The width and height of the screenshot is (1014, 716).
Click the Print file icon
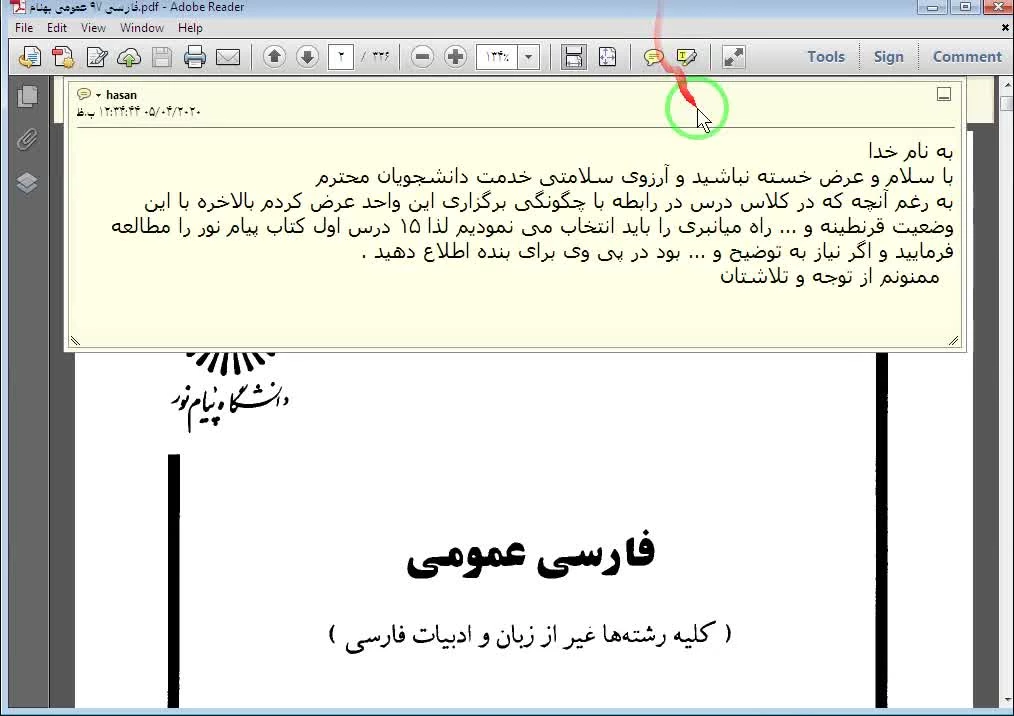coord(195,57)
